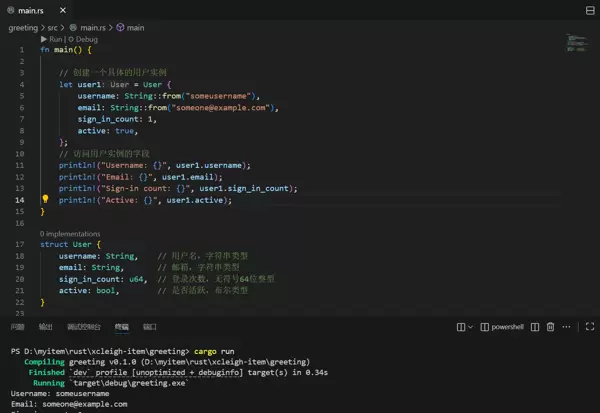Open the 端口 panel tab
This screenshot has height=413, width=600.
149,327
